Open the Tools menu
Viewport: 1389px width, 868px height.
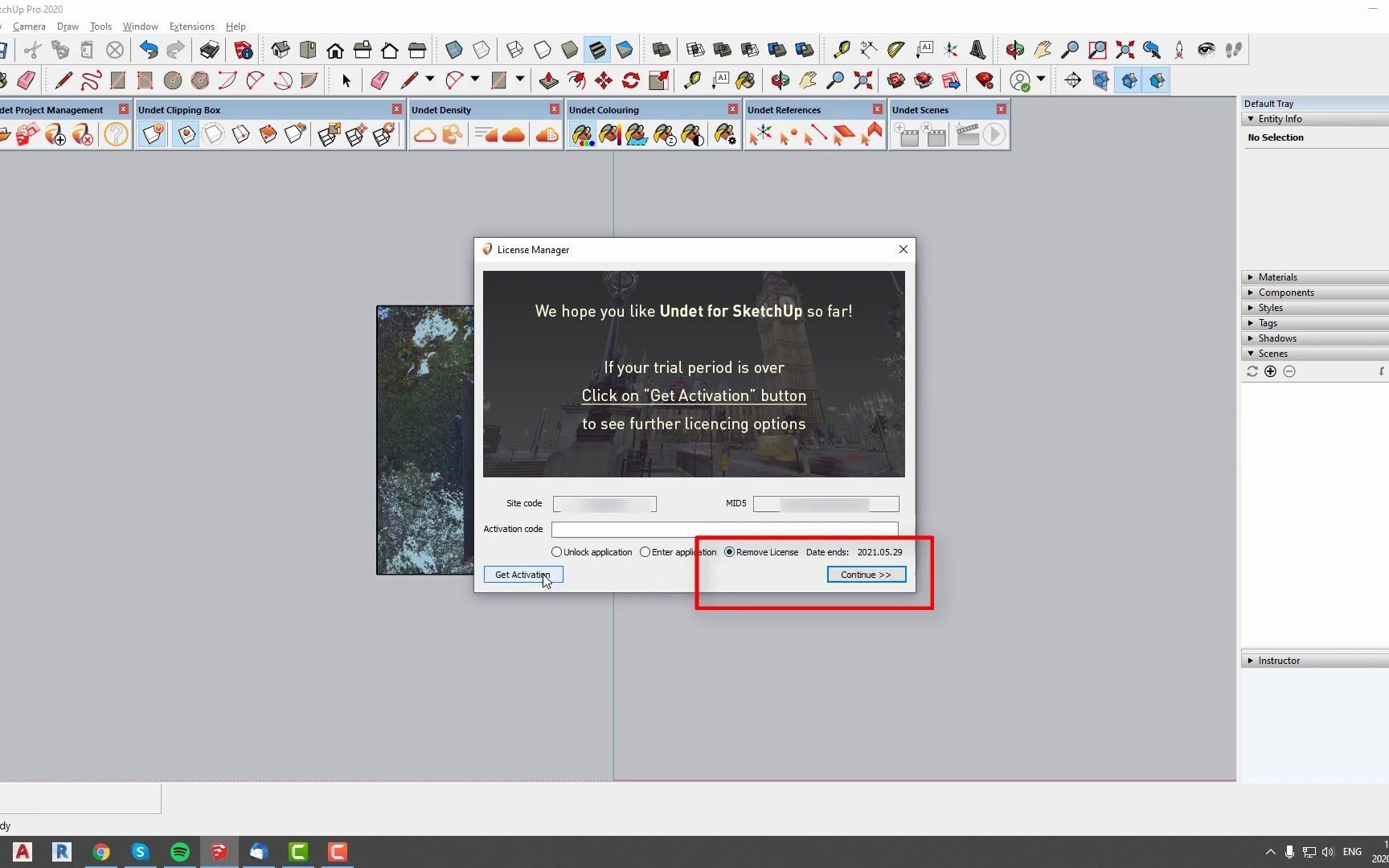tap(100, 27)
